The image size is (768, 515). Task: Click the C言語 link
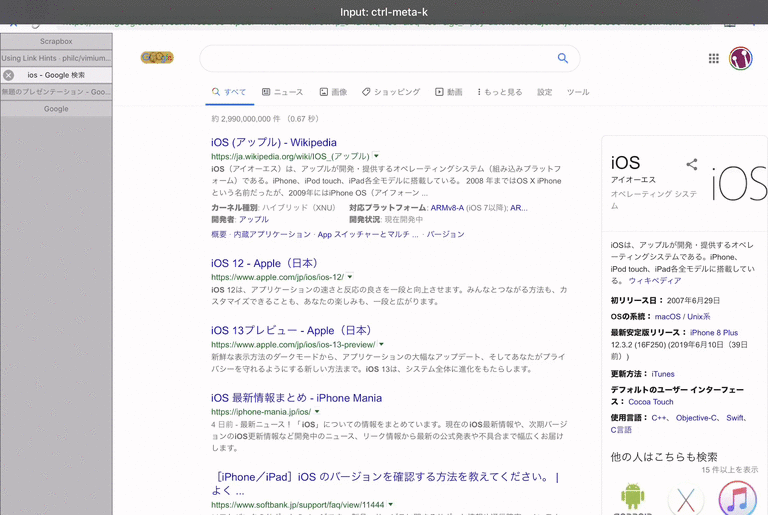click(x=621, y=430)
